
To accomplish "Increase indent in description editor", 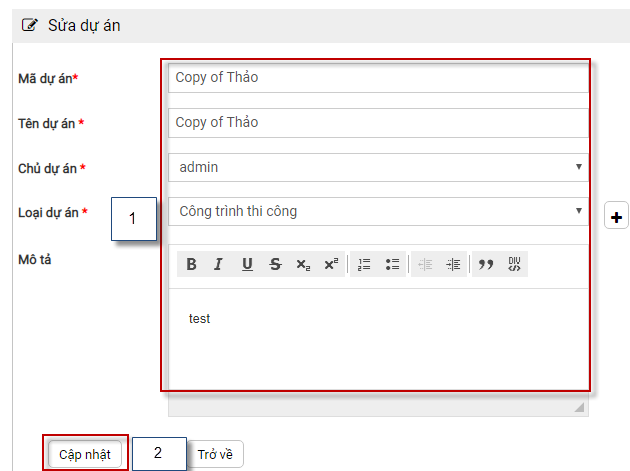I will [x=453, y=264].
